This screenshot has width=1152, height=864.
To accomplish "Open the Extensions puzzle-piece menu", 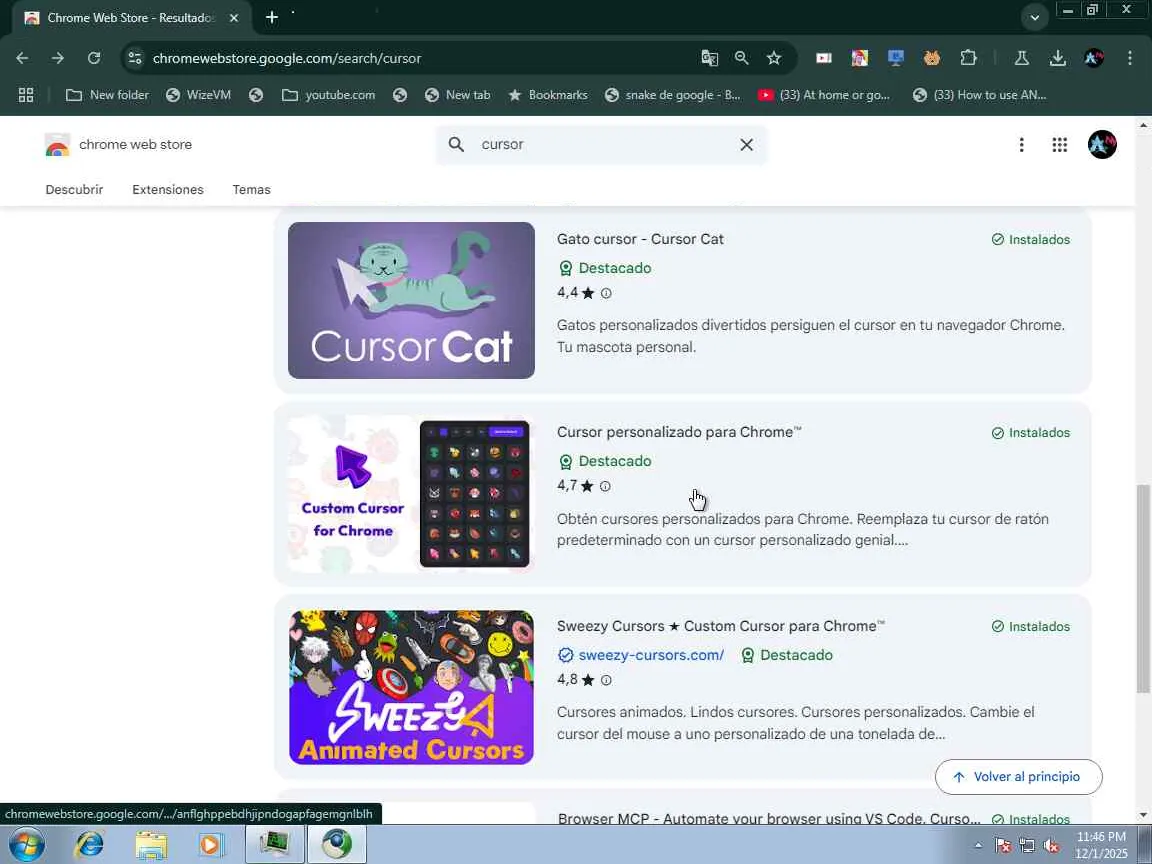I will [x=968, y=58].
